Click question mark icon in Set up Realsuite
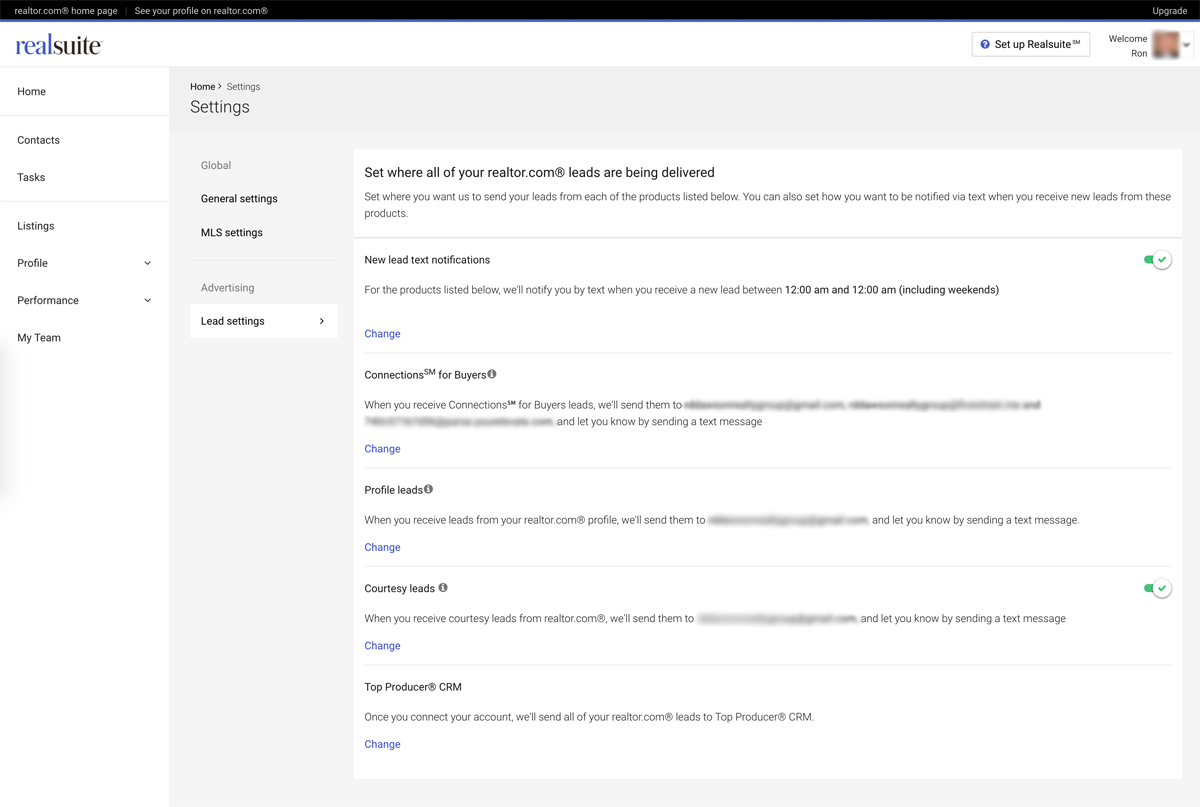Screen dimensions: 1200x807 pos(985,44)
